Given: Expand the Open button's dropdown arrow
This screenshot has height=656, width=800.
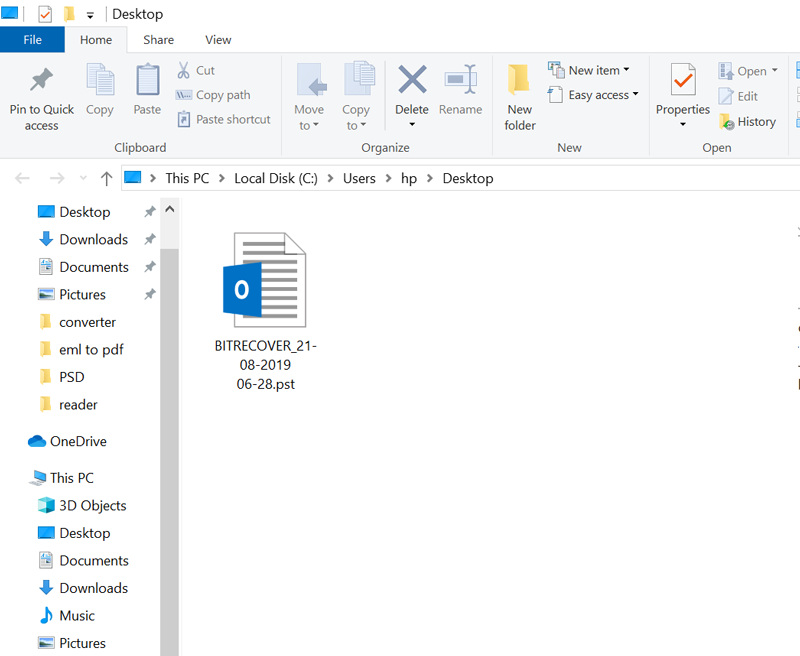Looking at the screenshot, I should [774, 70].
